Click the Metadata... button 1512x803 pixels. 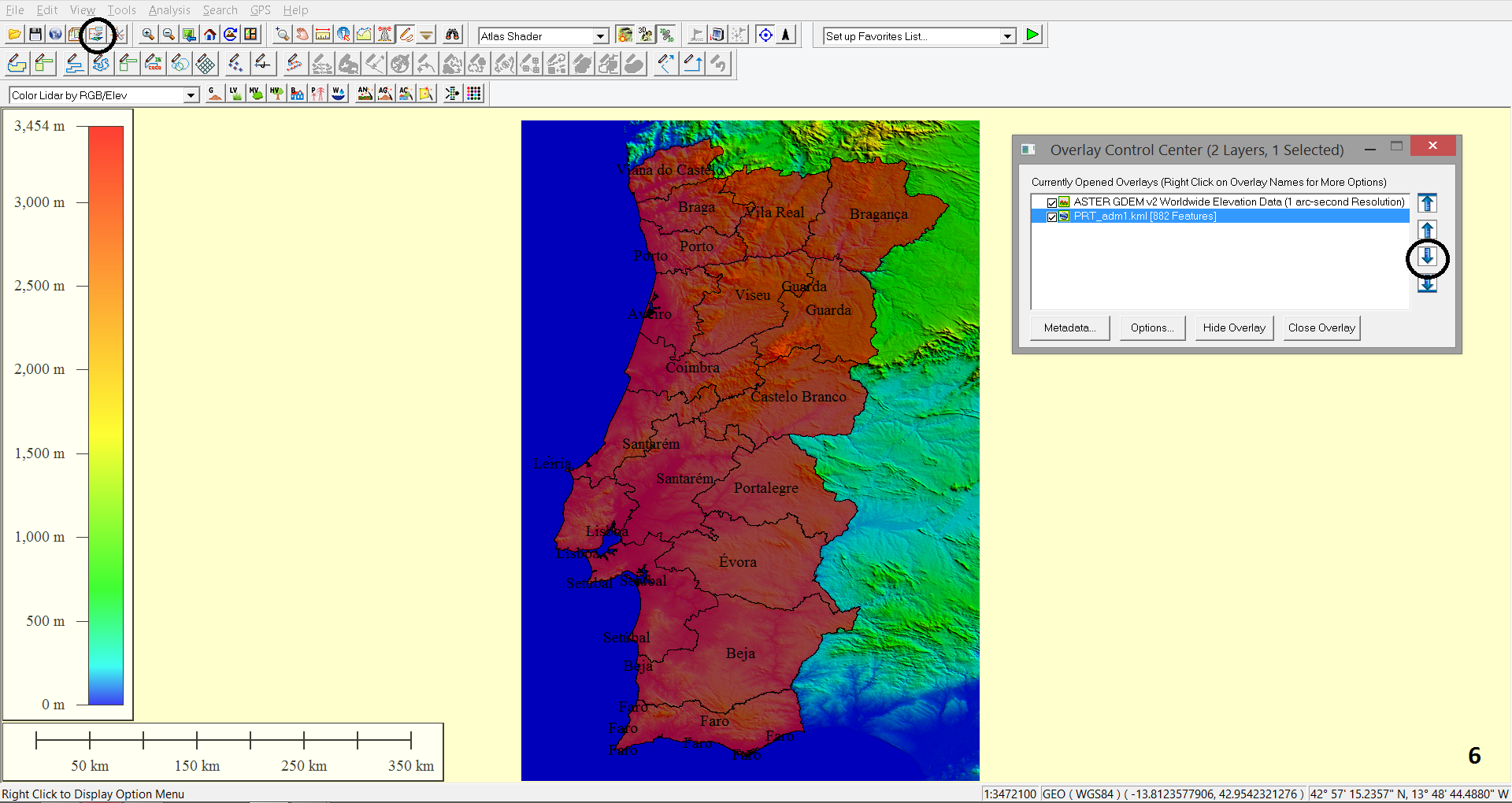click(1069, 327)
